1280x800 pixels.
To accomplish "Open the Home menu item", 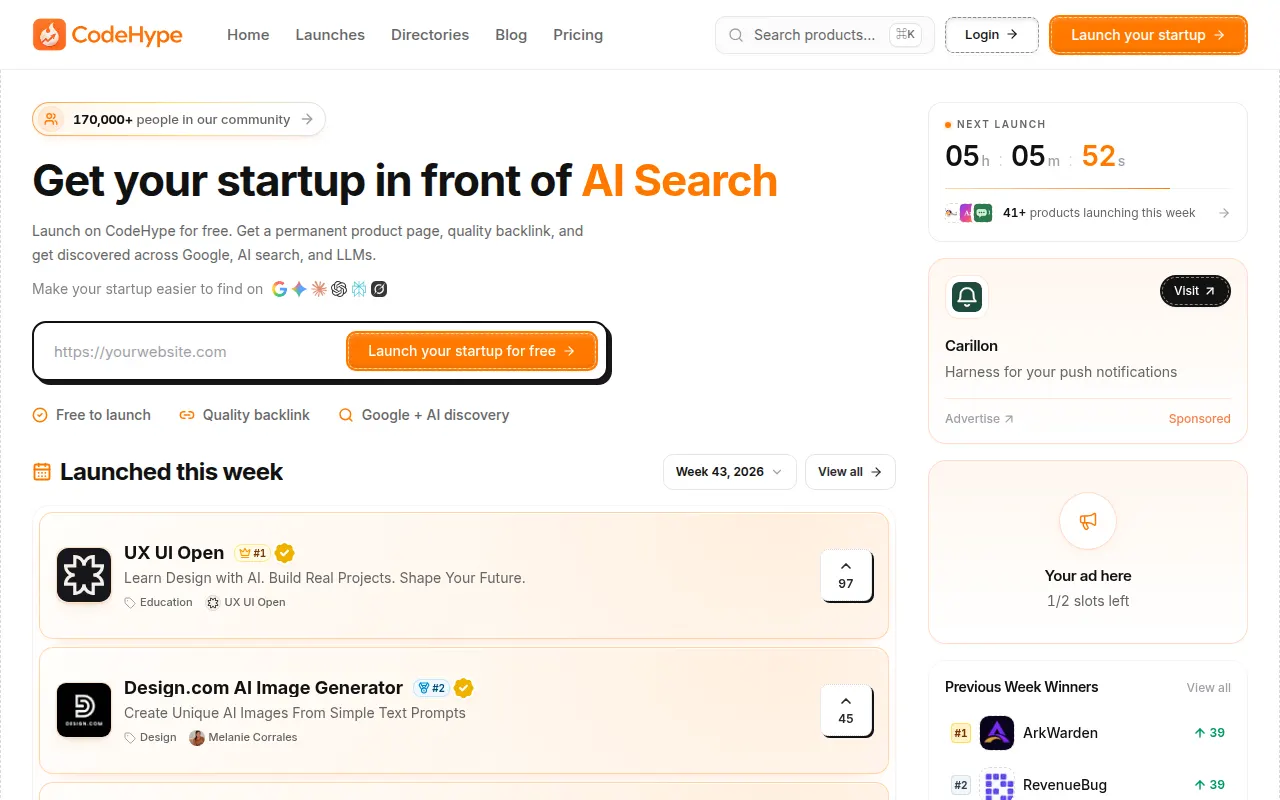I will [x=248, y=35].
